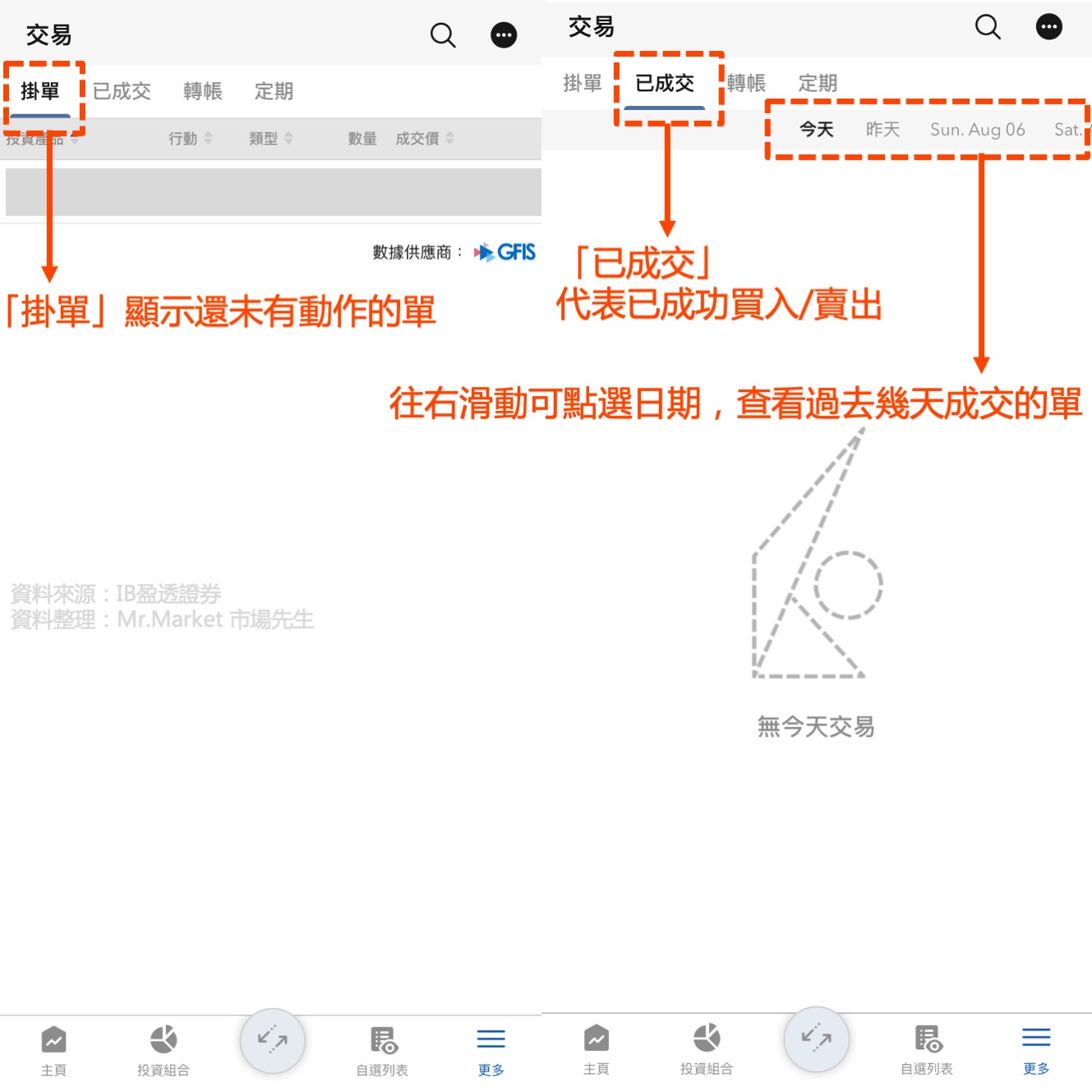1092x1092 pixels.
Task: Click the GFIS data provider logo
Action: click(x=505, y=251)
